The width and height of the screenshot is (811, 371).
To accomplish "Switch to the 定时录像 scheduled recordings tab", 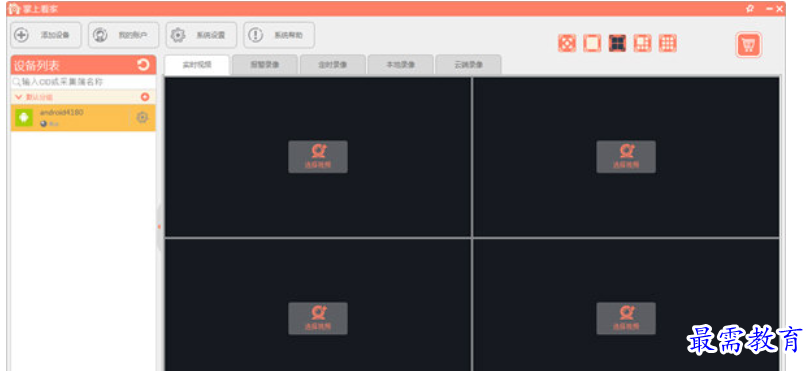I will pyautogui.click(x=332, y=65).
